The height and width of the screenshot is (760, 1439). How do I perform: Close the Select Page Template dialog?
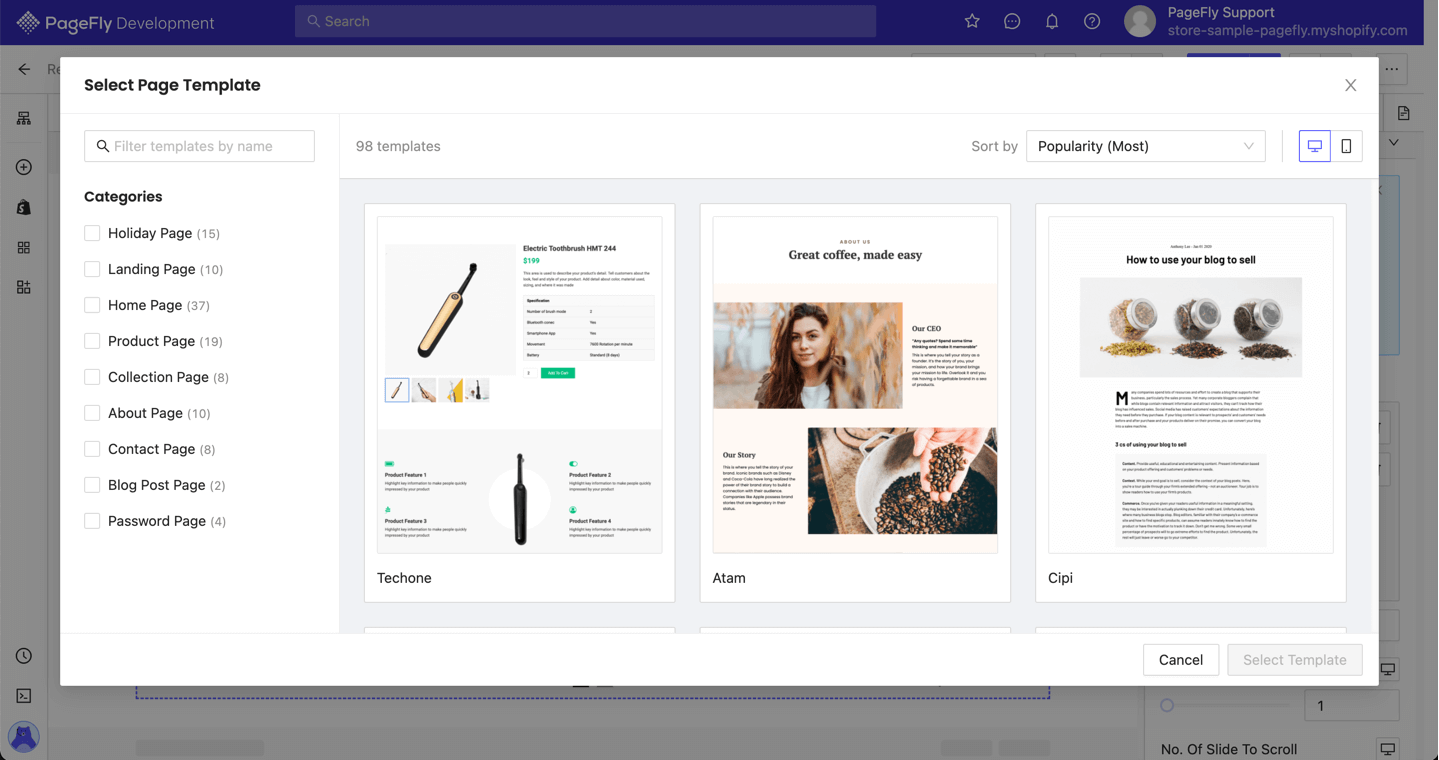pos(1351,85)
